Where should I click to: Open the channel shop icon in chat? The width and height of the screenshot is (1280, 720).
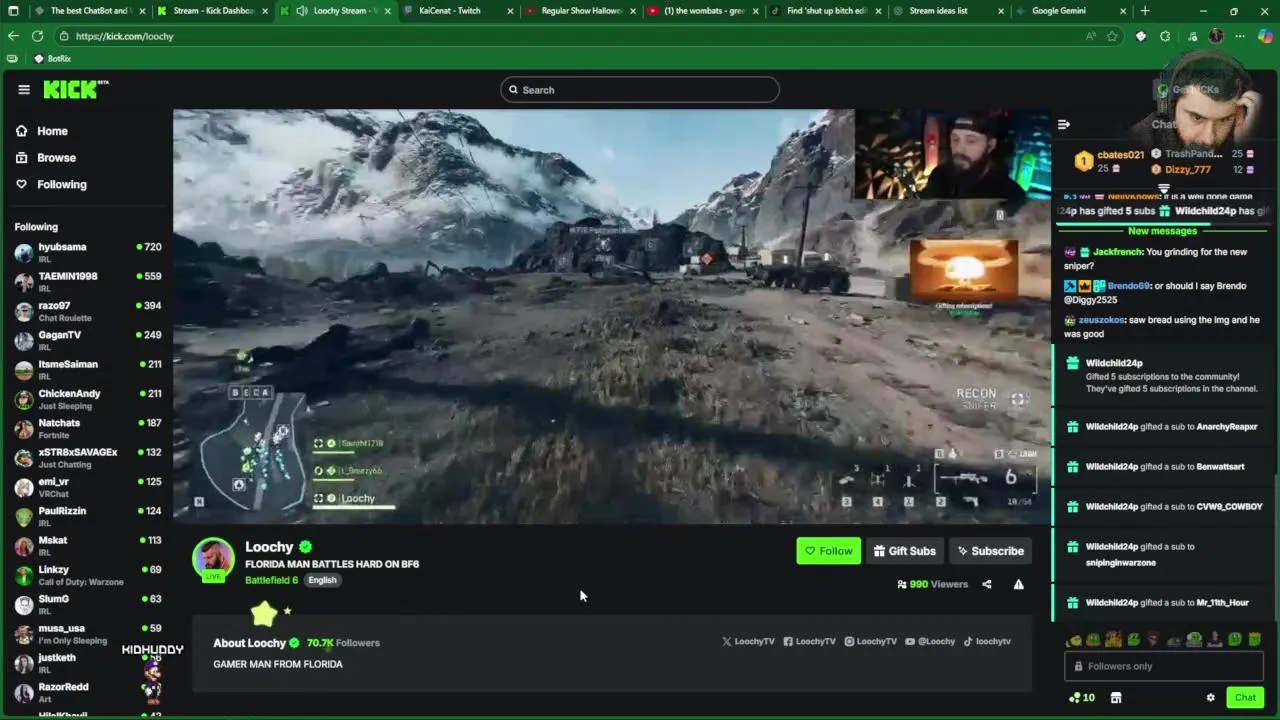(1116, 698)
